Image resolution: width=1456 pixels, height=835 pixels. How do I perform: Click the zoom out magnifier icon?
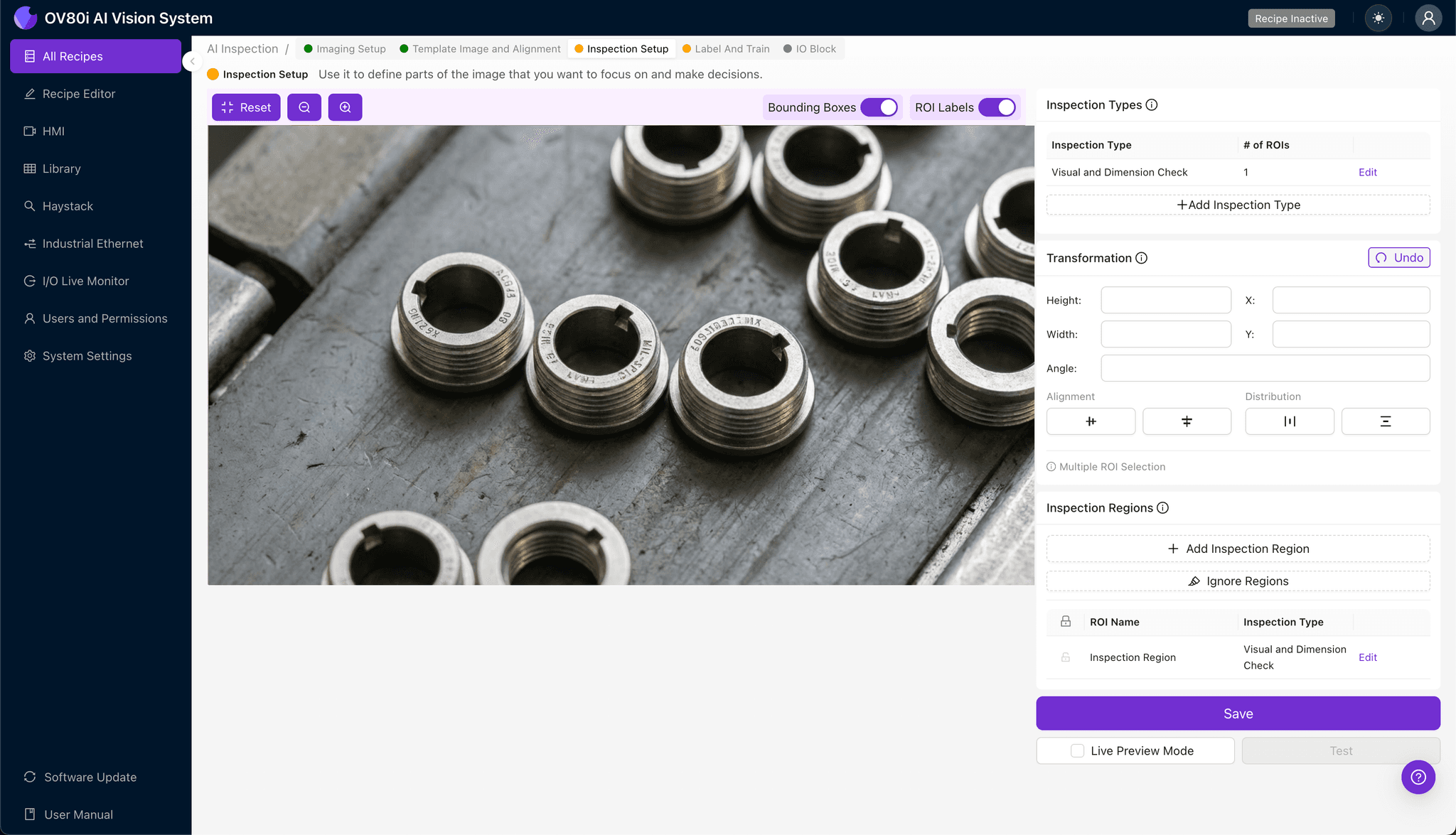[x=304, y=107]
